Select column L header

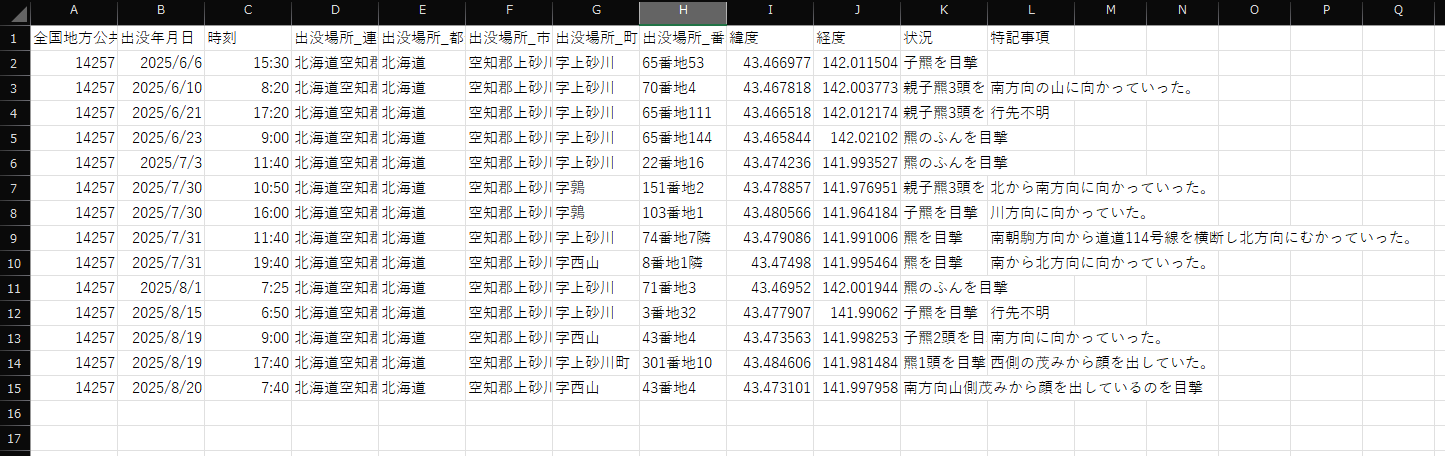[x=1031, y=10]
